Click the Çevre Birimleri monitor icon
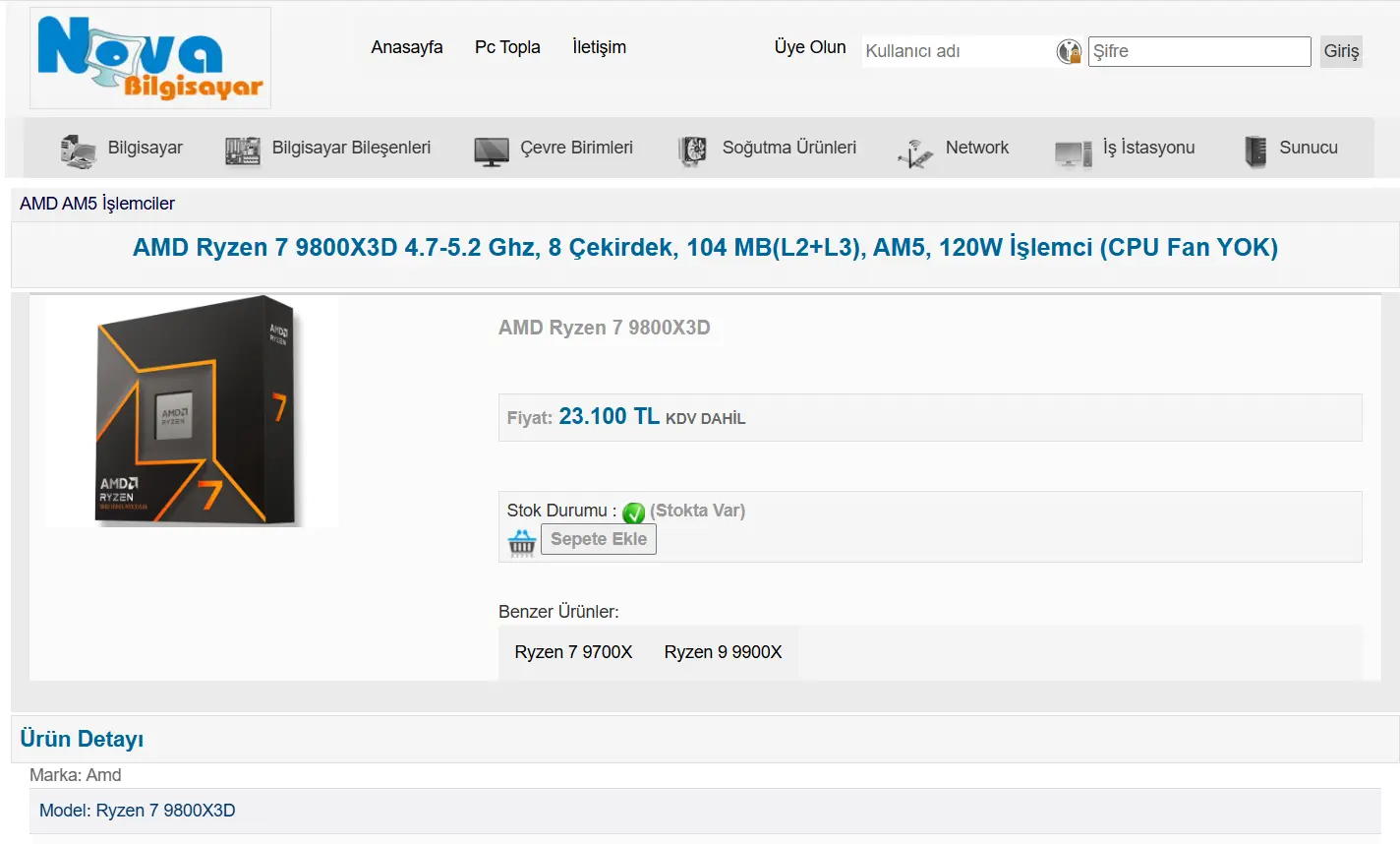The height and width of the screenshot is (844, 1400). pyautogui.click(x=492, y=151)
